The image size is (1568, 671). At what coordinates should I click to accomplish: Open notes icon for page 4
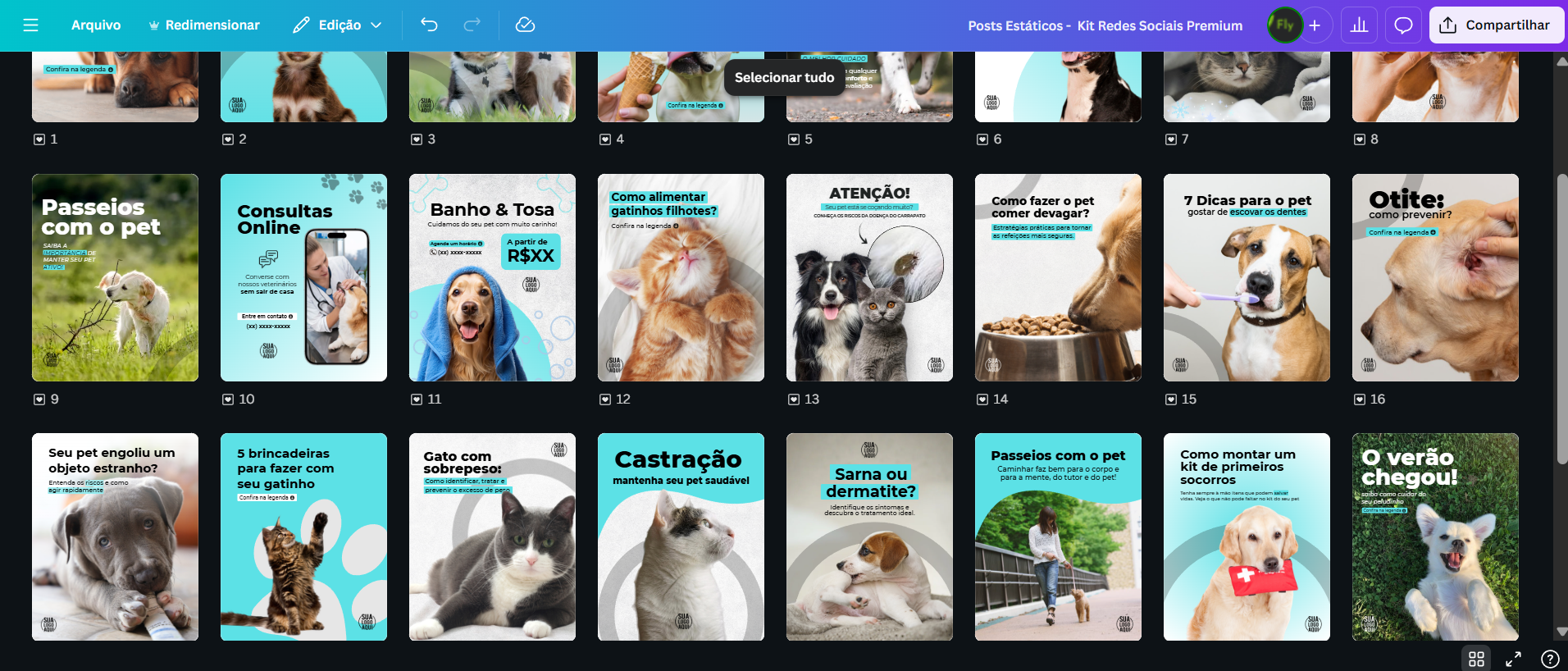click(605, 139)
